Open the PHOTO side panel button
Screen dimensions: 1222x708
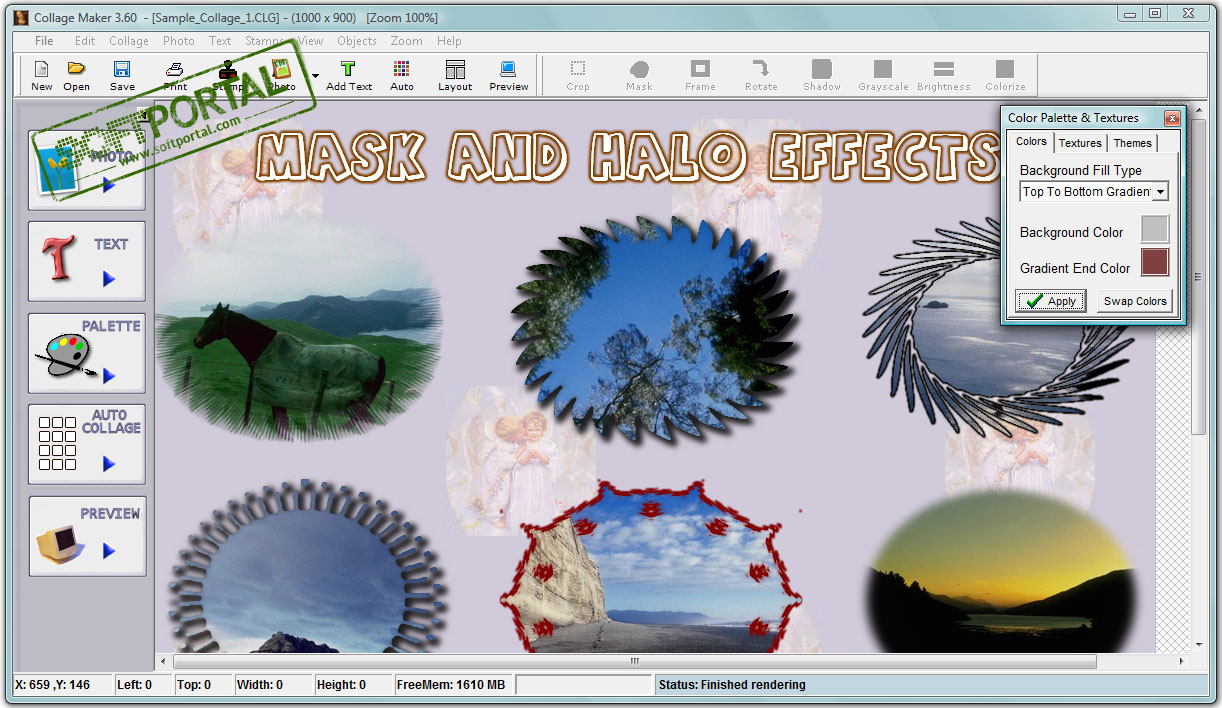tap(87, 169)
